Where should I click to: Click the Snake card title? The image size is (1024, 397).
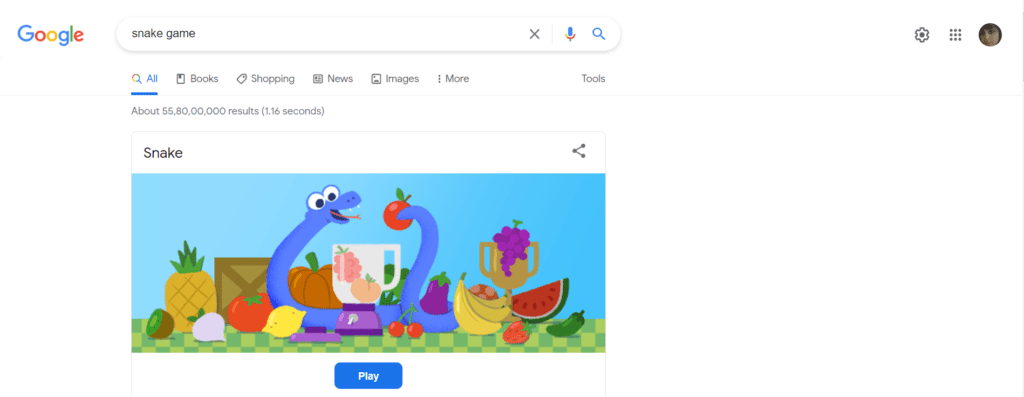coord(163,153)
